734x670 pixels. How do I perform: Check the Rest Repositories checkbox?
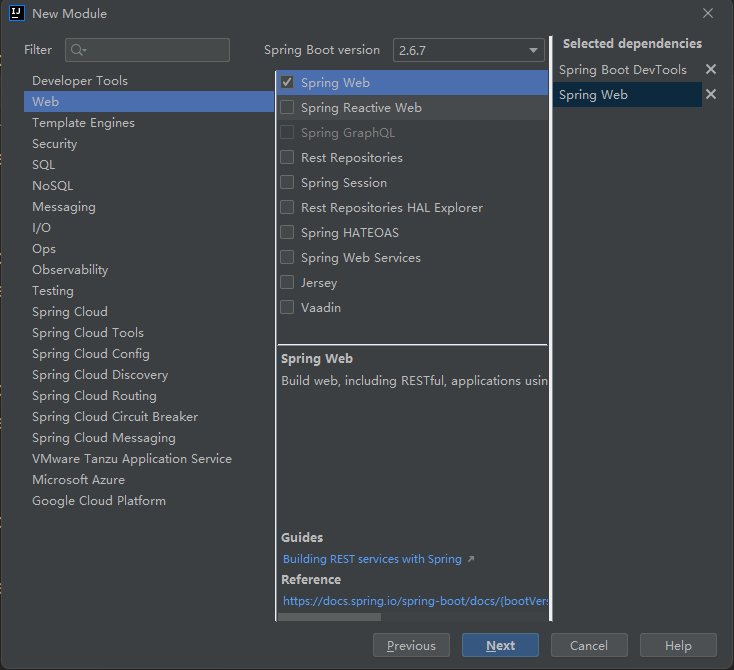[287, 157]
